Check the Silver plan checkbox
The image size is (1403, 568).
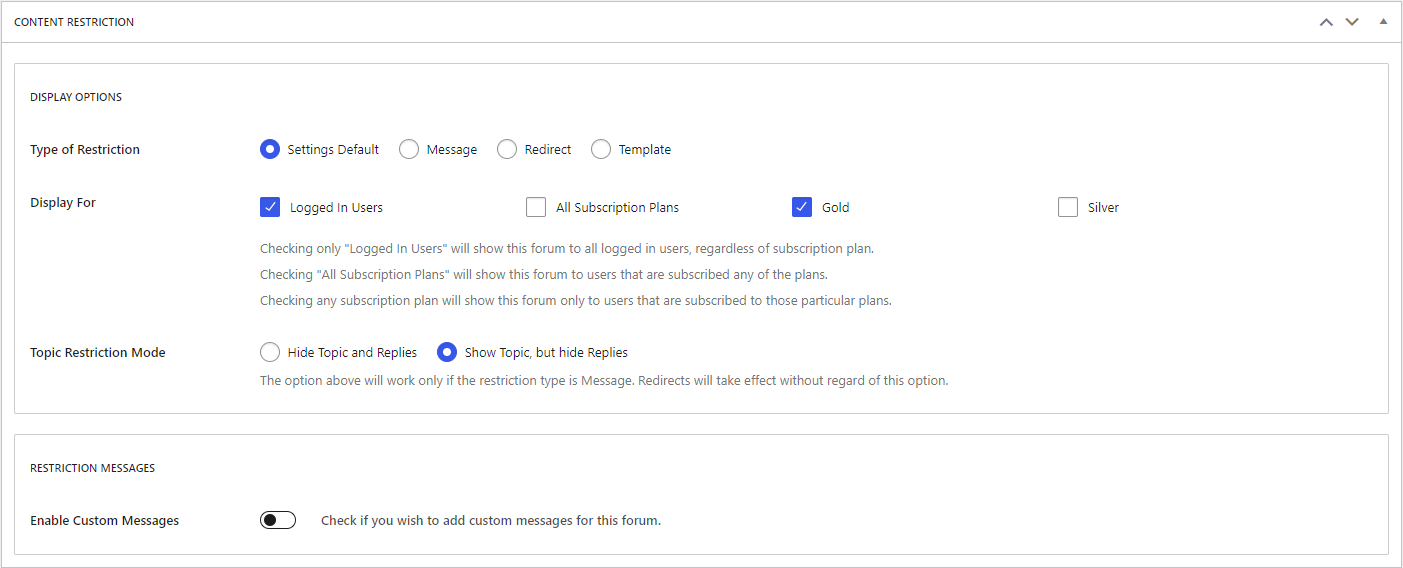[x=1067, y=207]
